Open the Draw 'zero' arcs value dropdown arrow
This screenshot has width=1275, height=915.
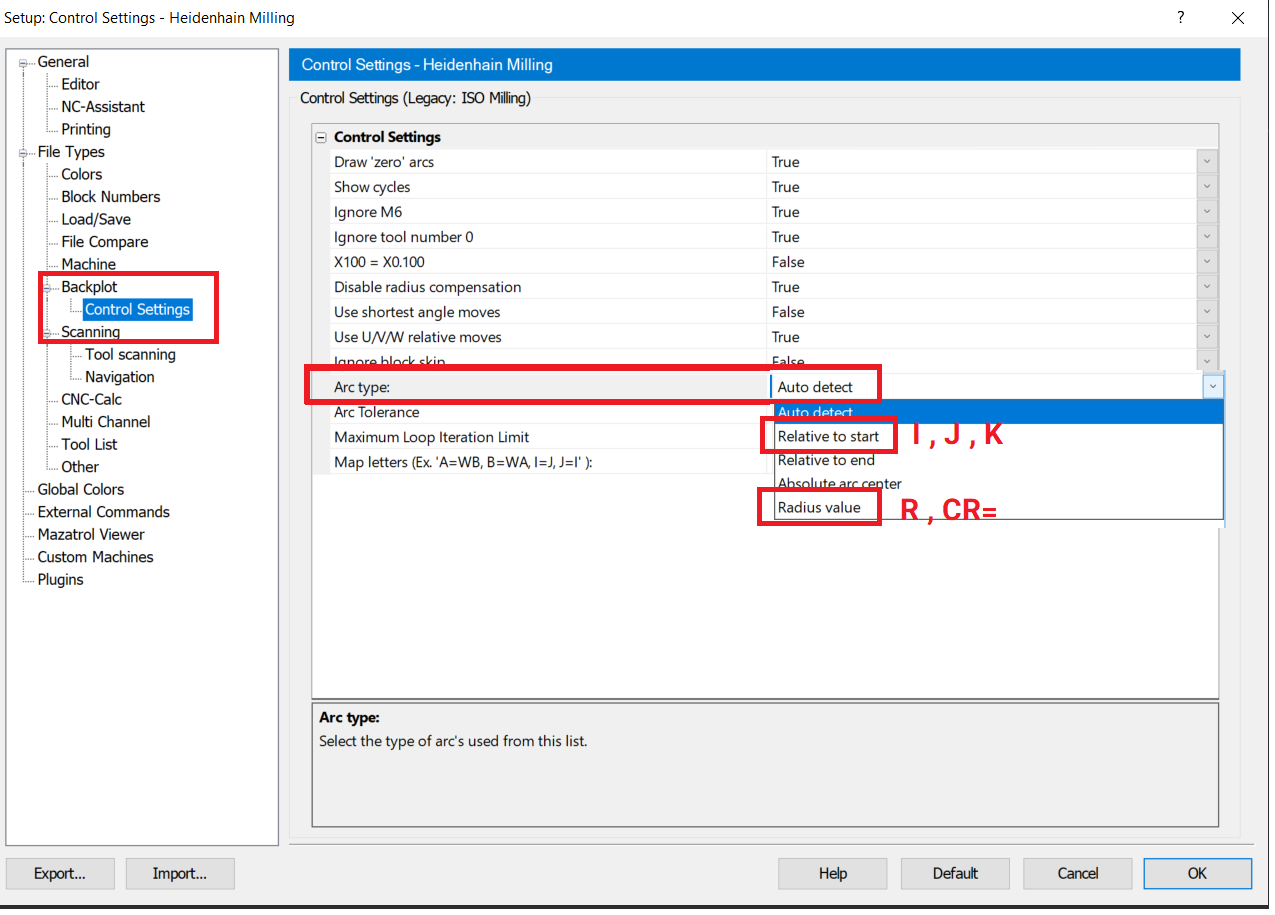[x=1207, y=162]
